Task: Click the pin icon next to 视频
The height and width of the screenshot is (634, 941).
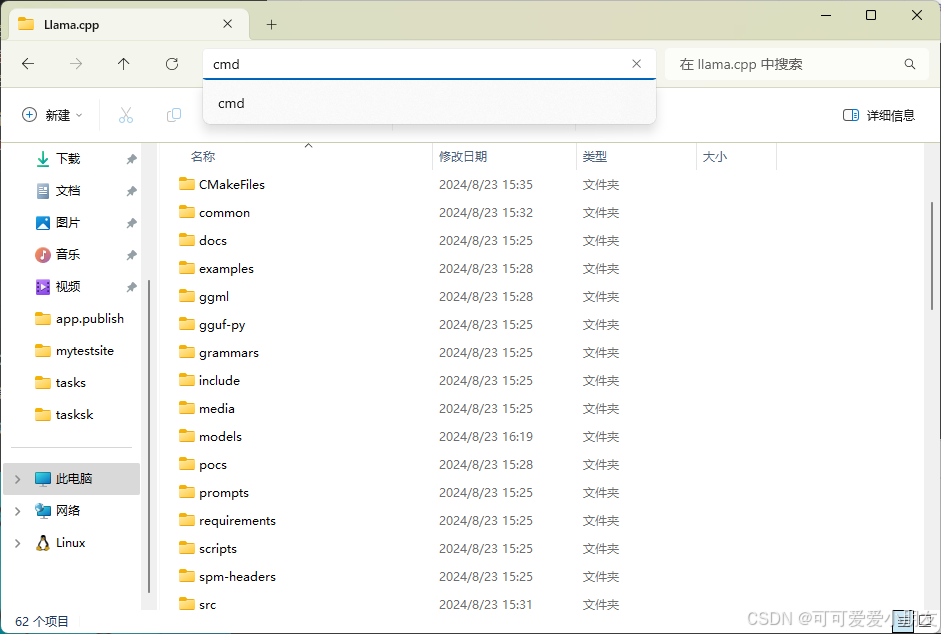Action: pos(131,287)
